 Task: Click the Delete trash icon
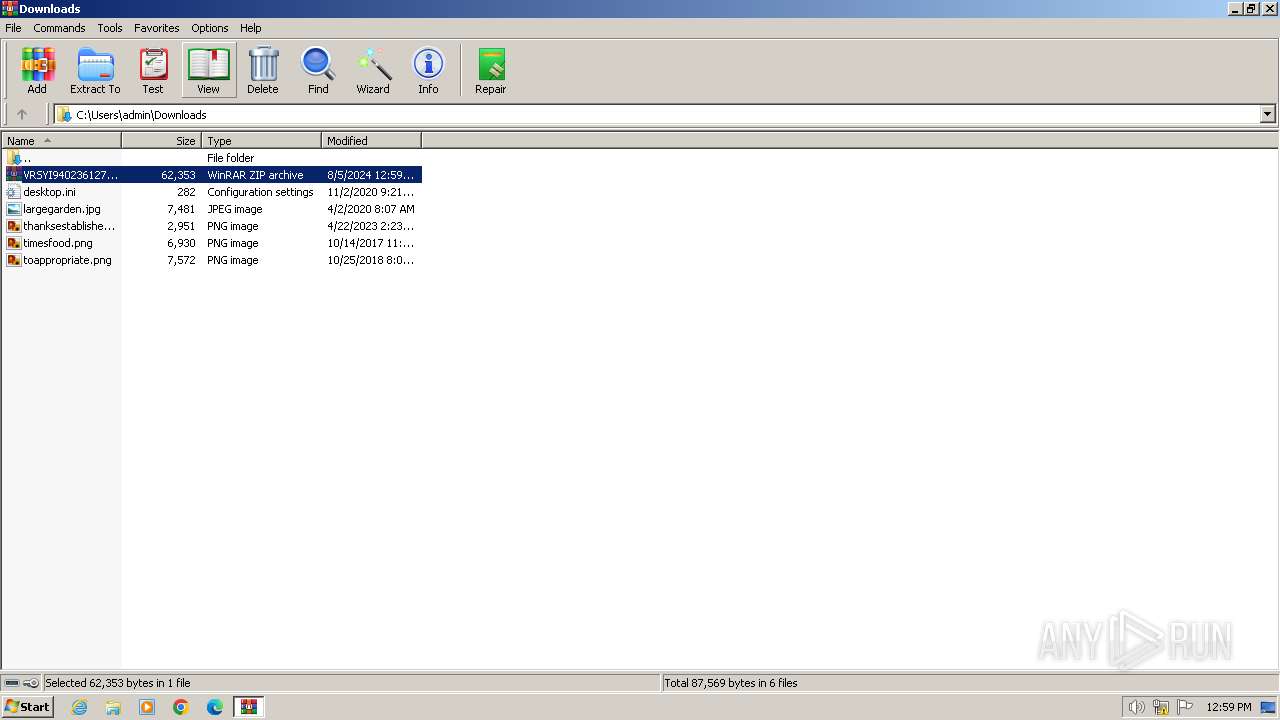pos(263,70)
